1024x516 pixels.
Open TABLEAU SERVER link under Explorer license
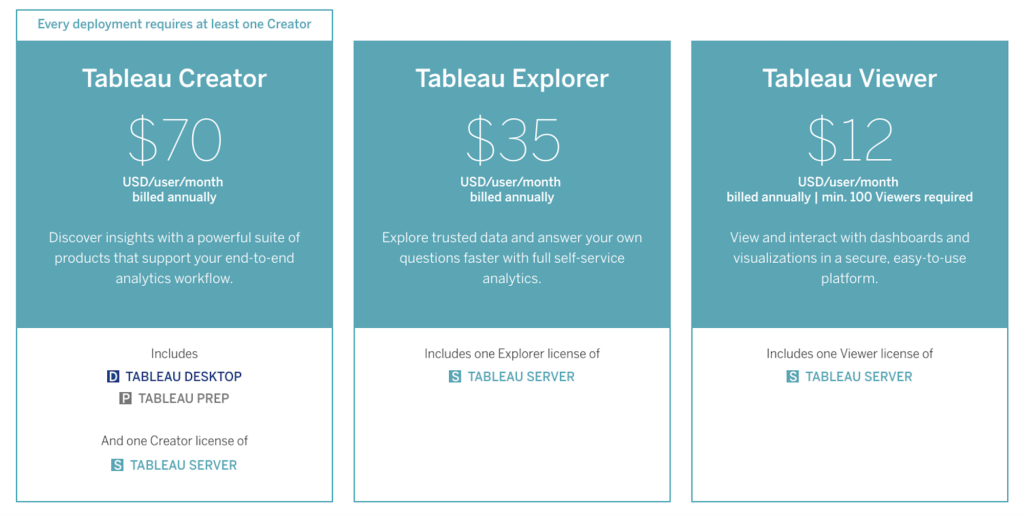(521, 376)
